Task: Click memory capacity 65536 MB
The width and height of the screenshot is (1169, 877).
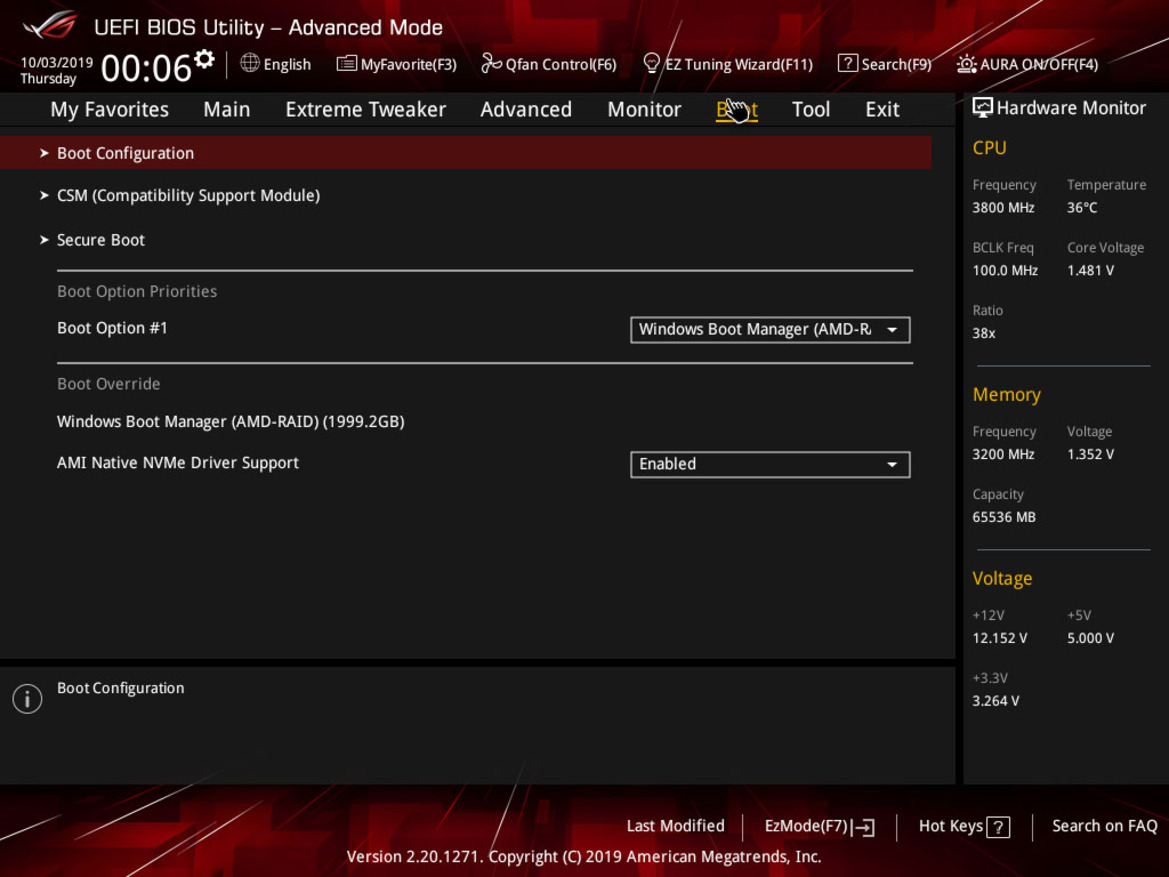Action: (1003, 517)
